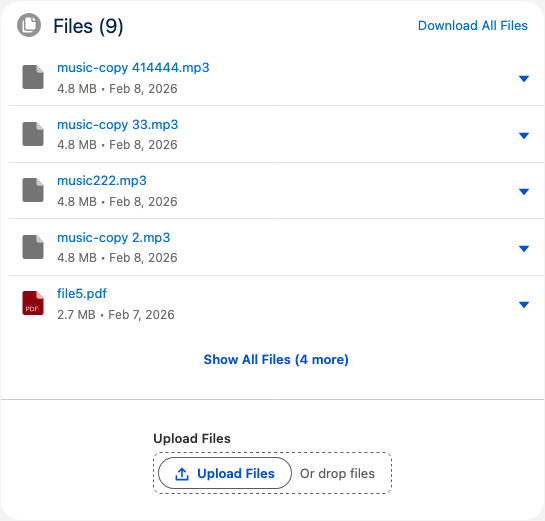
Task: Click the upload arrow icon
Action: pos(182,474)
